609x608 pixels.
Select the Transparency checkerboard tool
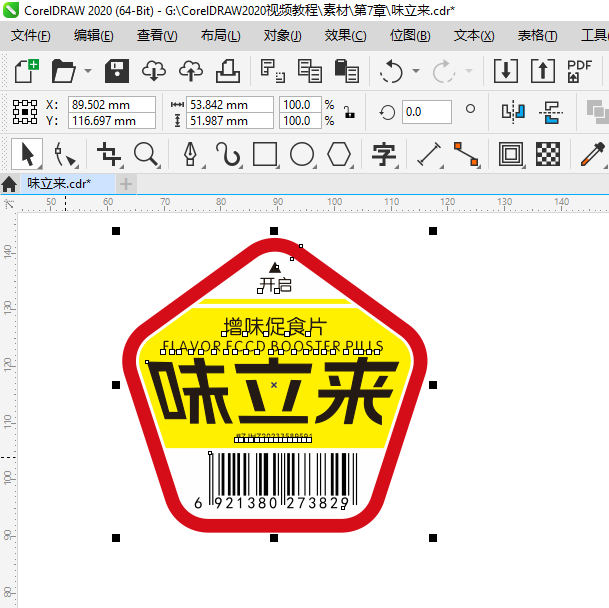(548, 154)
